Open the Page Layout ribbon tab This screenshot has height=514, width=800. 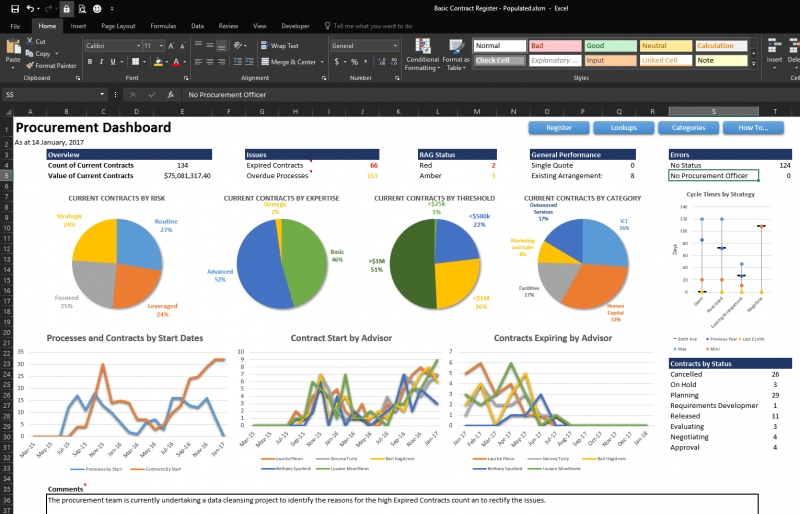point(118,26)
